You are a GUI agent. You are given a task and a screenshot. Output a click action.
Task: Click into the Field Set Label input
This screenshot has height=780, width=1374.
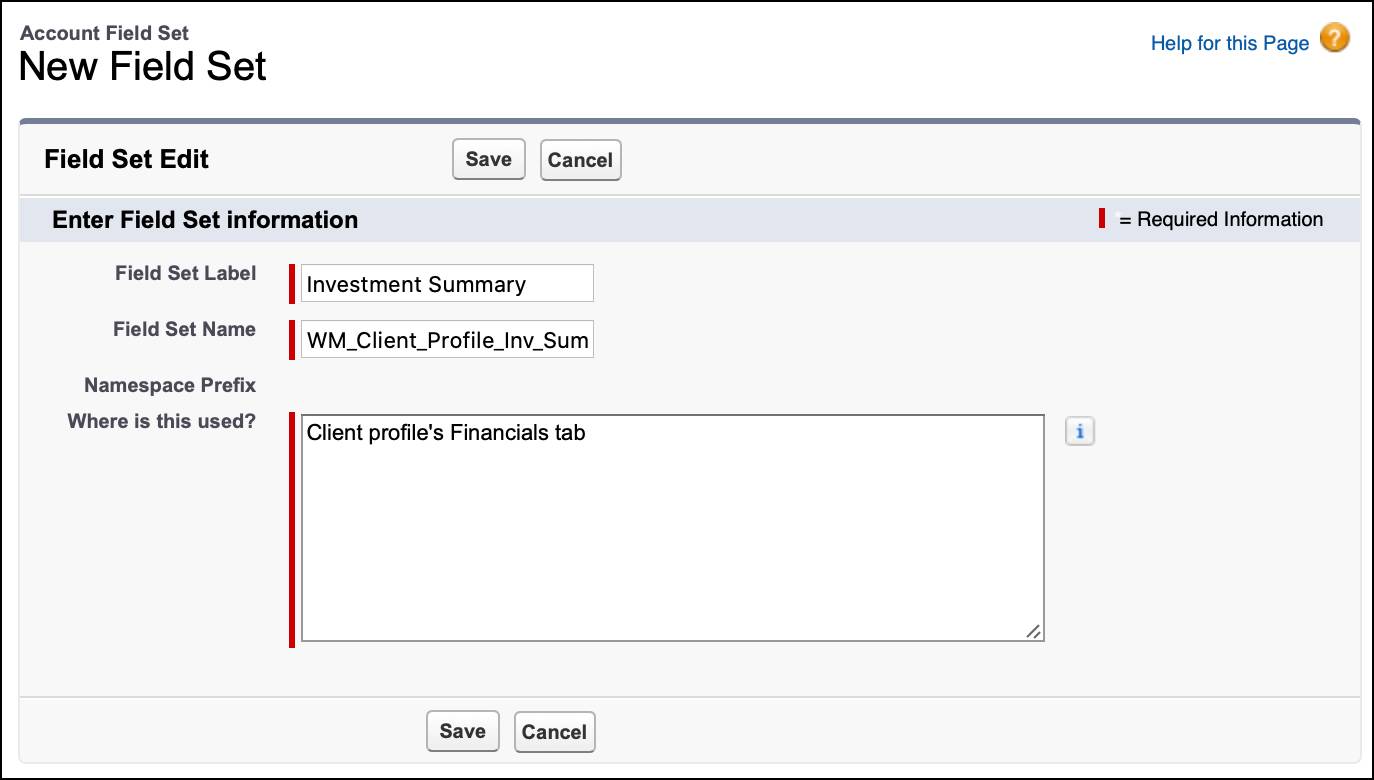point(447,283)
